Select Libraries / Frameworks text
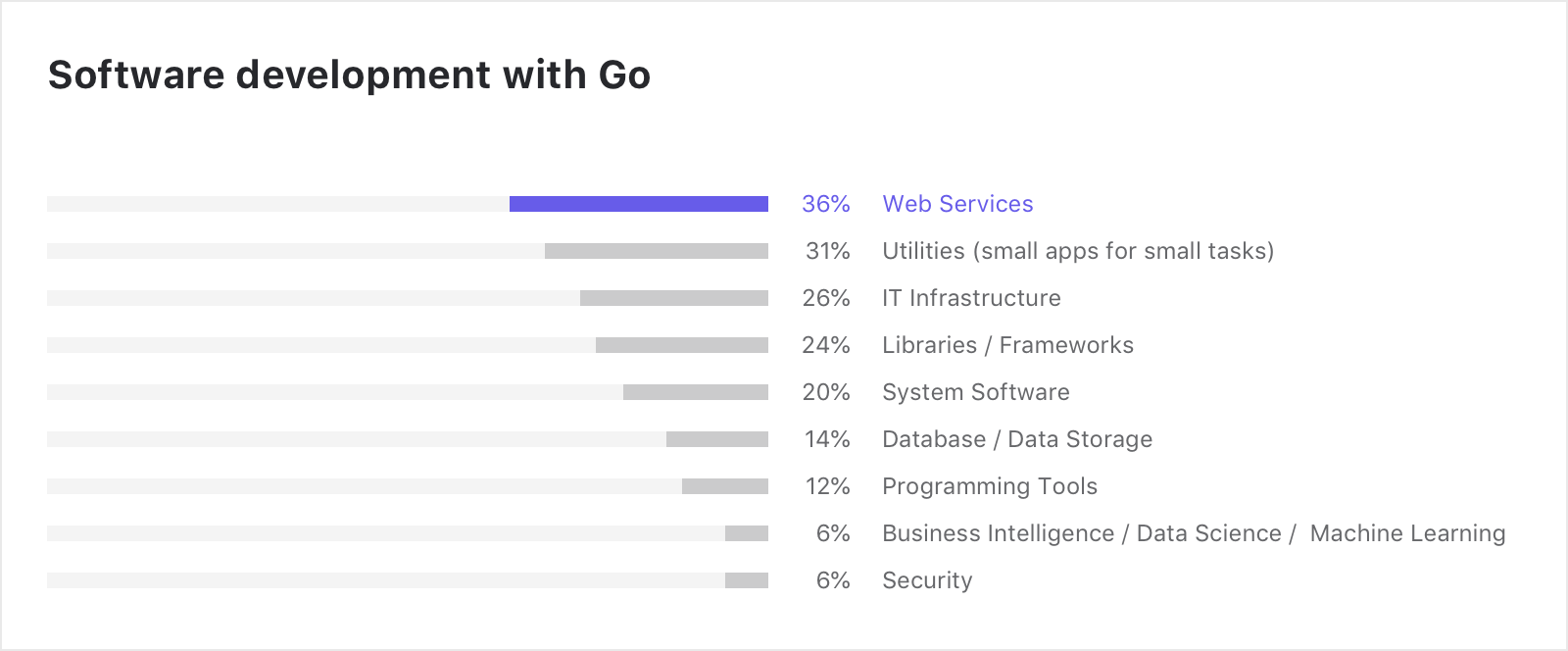1568x651 pixels. 1007,345
